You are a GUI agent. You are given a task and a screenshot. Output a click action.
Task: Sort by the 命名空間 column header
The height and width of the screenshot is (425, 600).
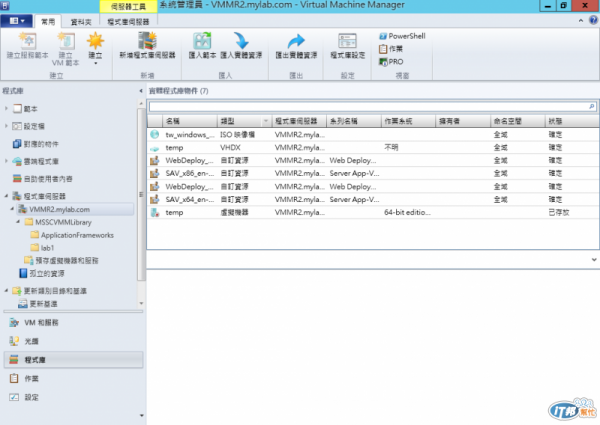click(x=517, y=121)
